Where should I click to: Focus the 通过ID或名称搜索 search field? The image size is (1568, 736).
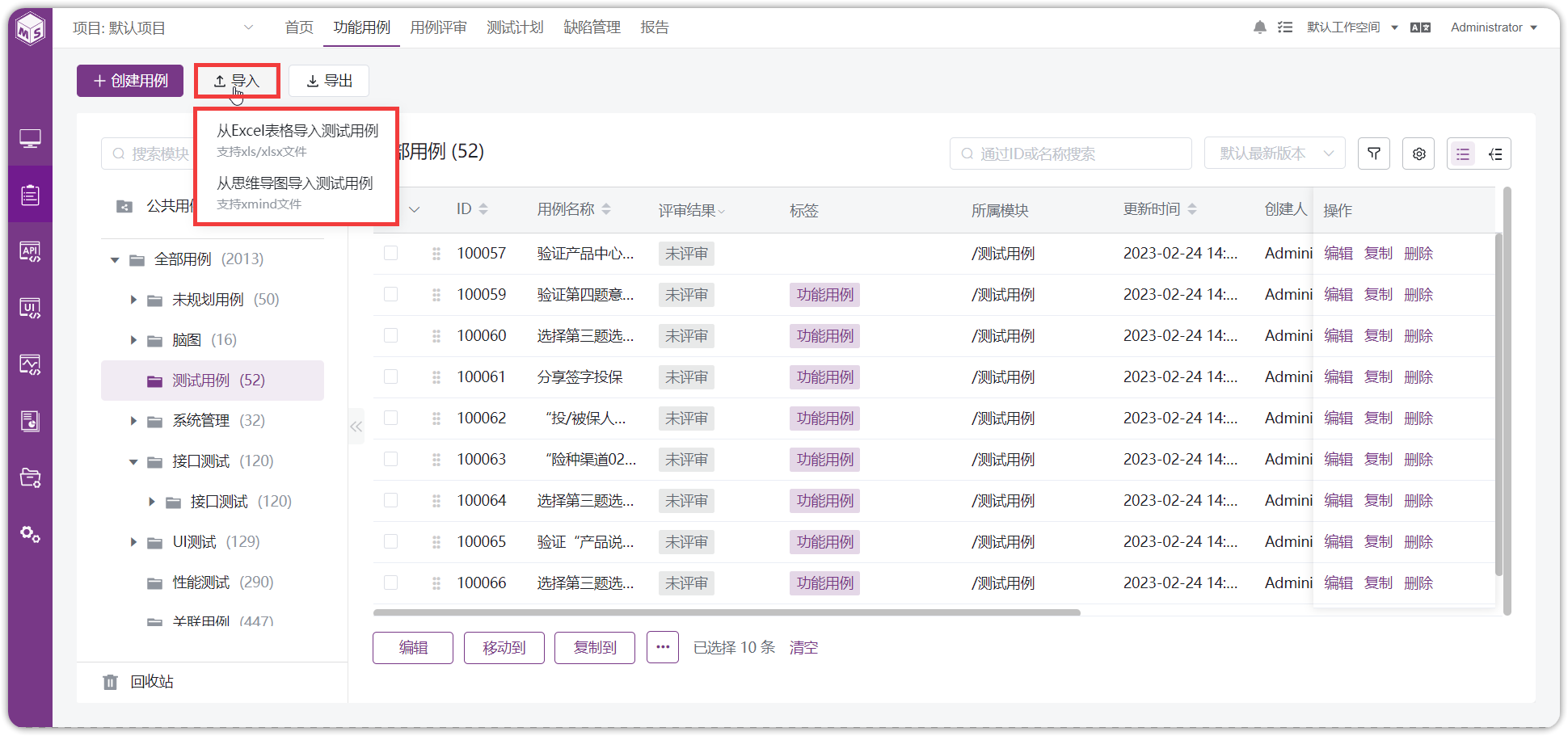[1071, 154]
